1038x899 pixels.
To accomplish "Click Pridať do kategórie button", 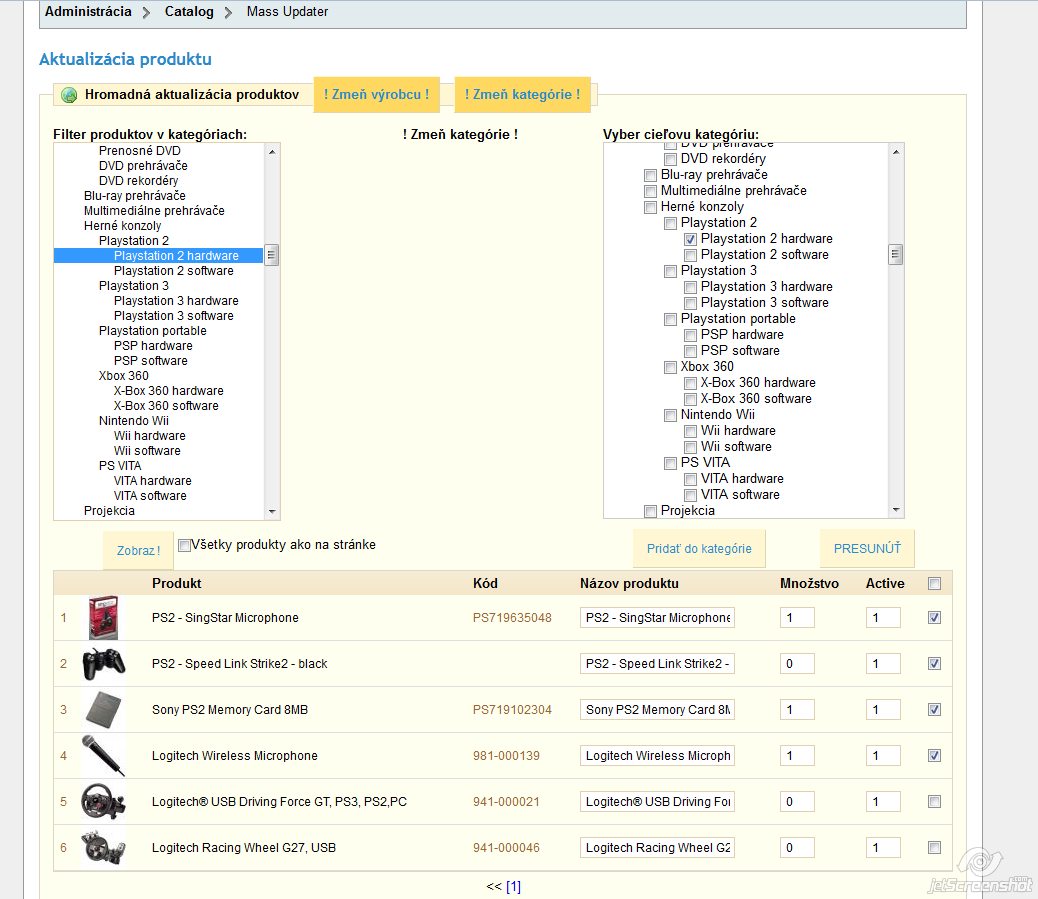I will (699, 548).
